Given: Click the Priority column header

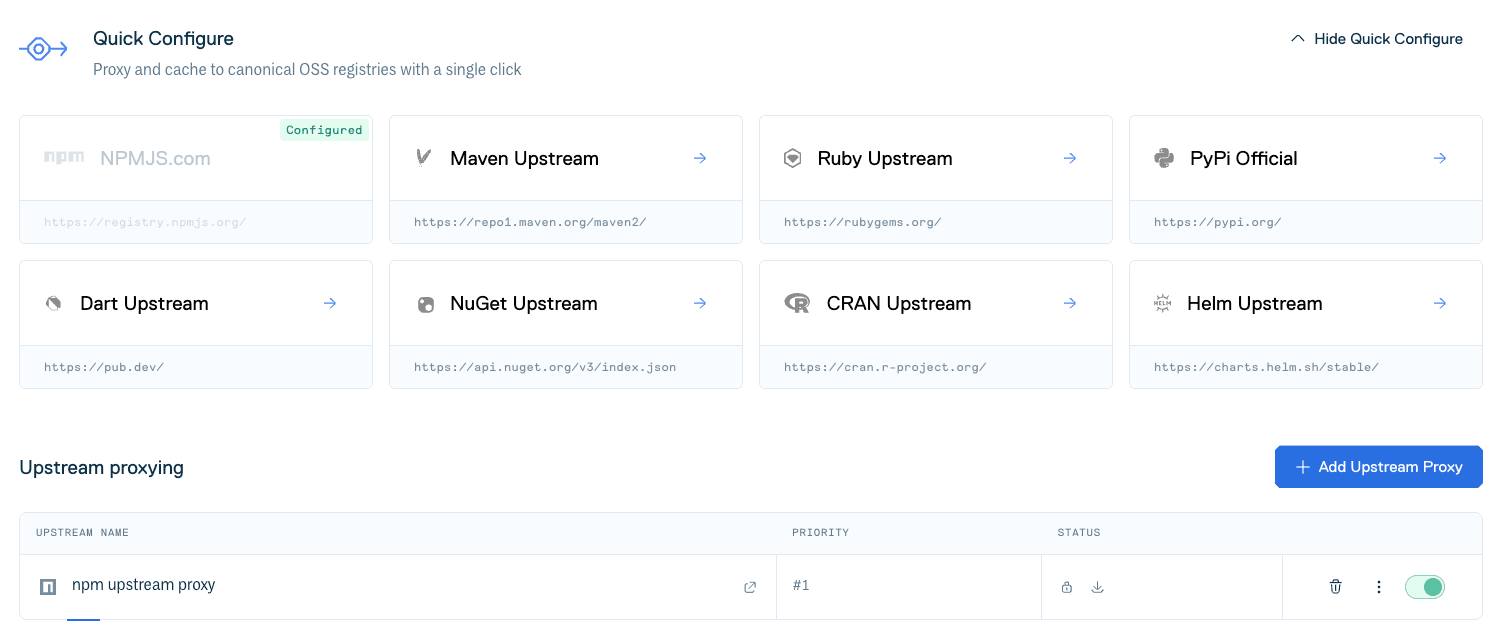Looking at the screenshot, I should click(x=820, y=533).
